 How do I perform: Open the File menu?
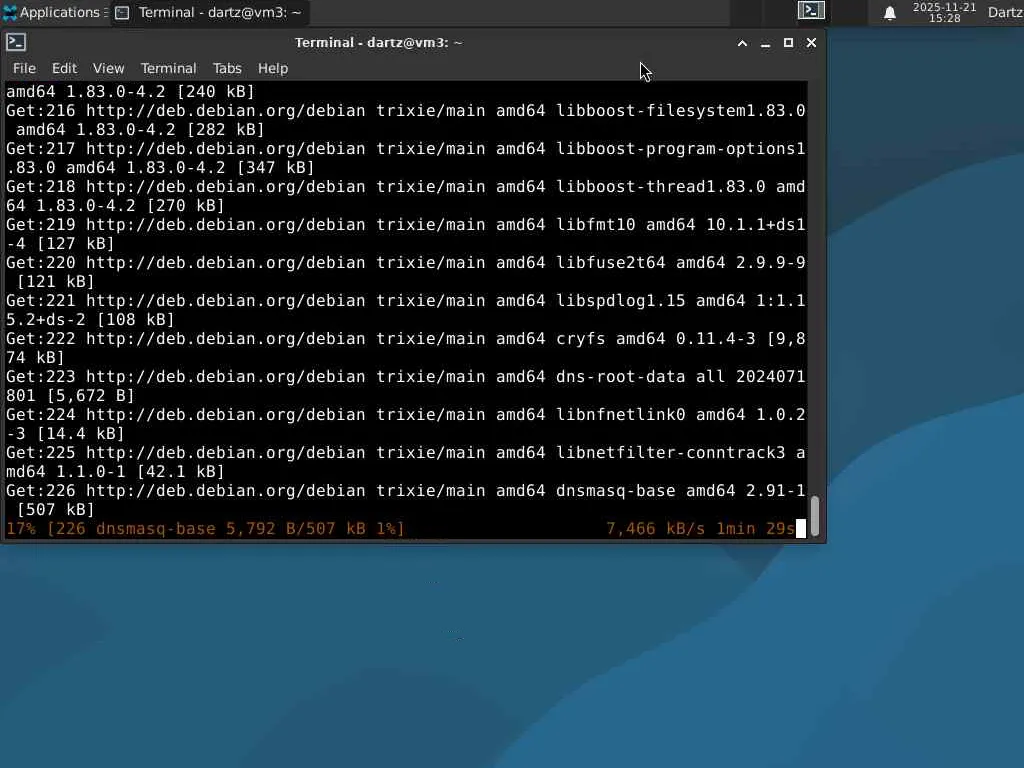(x=24, y=68)
